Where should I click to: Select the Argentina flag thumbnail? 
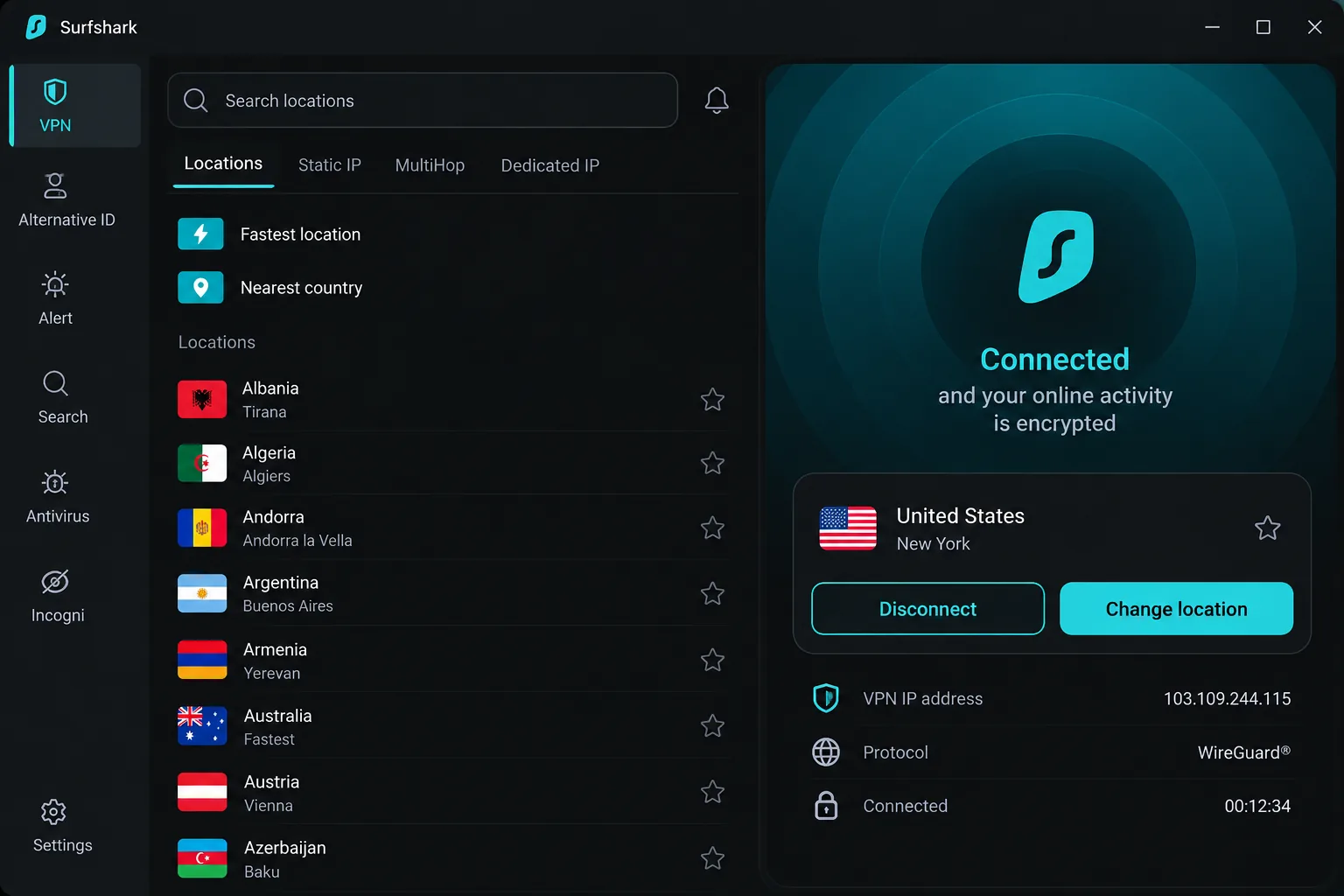tap(202, 594)
